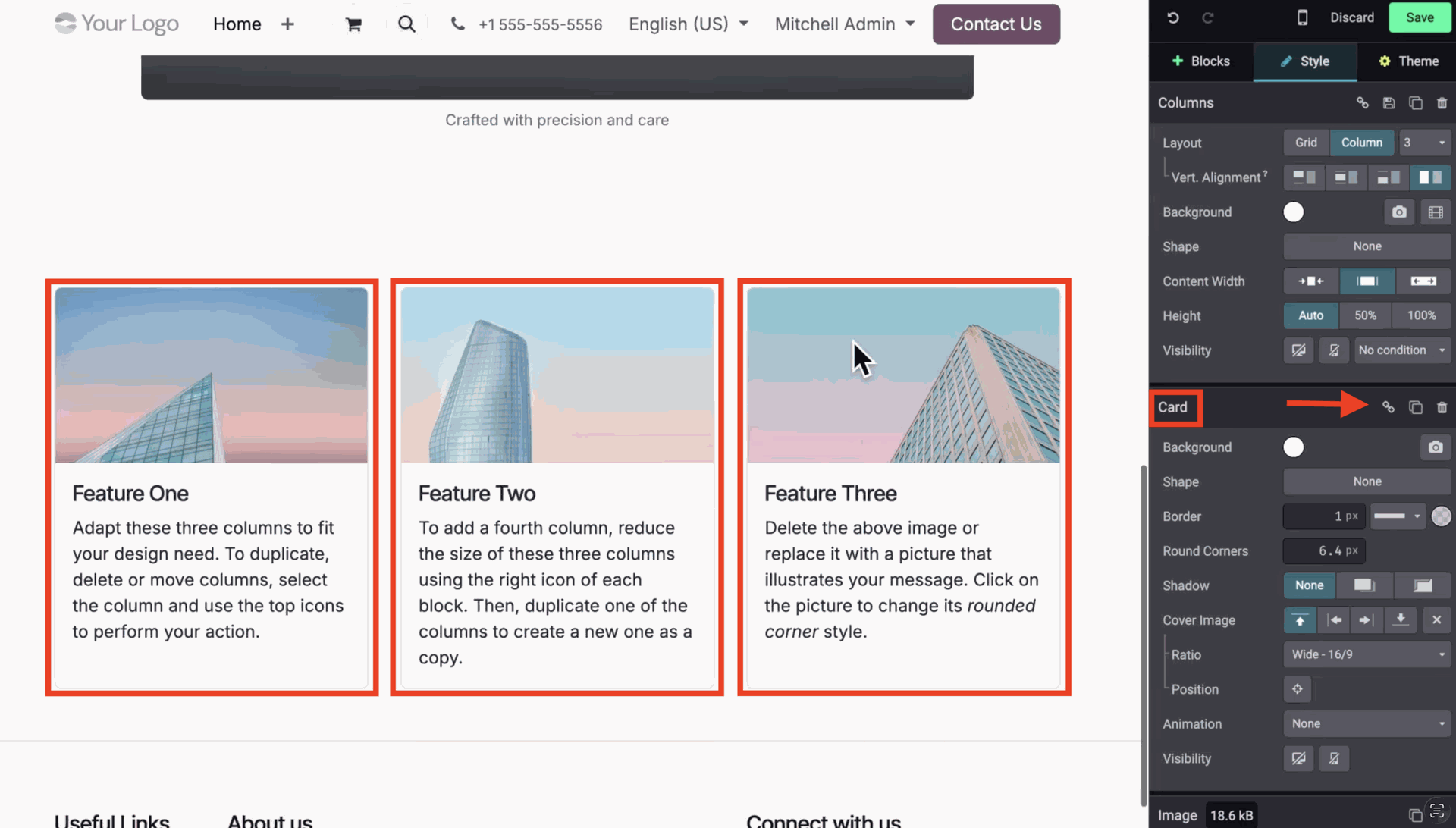Set Layout to Grid
The height and width of the screenshot is (828, 1456).
tap(1306, 143)
